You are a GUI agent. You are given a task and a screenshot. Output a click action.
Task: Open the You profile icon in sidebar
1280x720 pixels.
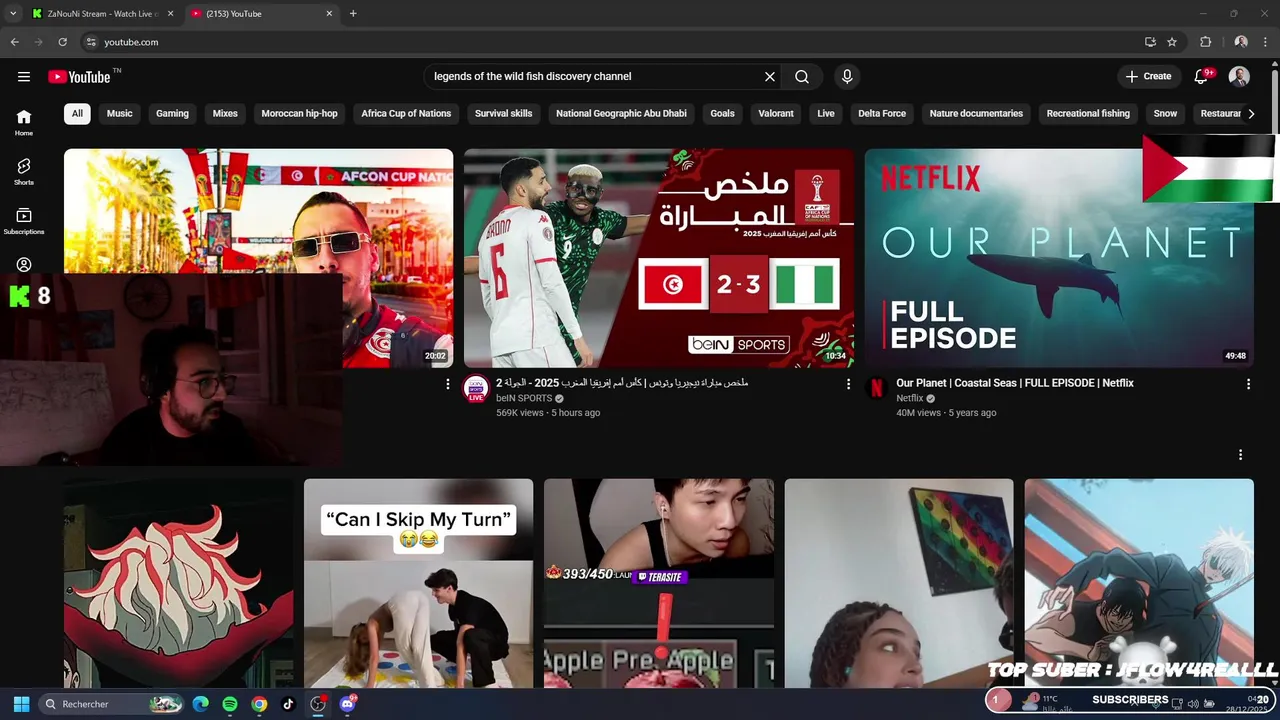[x=24, y=264]
